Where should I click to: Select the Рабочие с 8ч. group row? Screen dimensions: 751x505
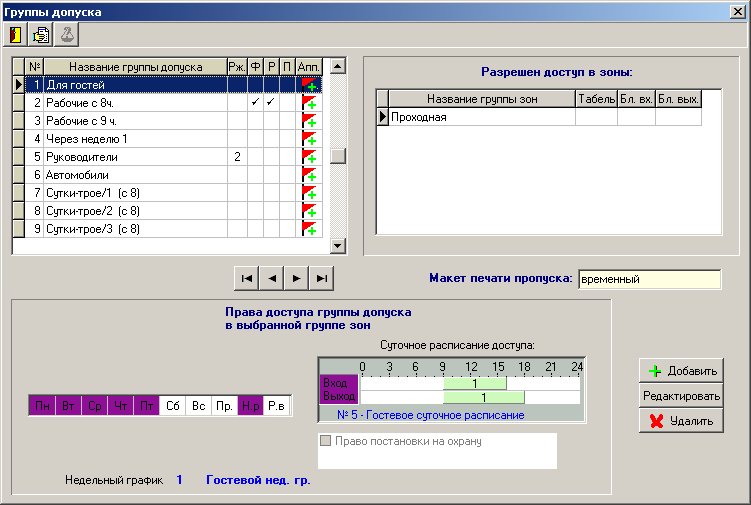pyautogui.click(x=168, y=103)
